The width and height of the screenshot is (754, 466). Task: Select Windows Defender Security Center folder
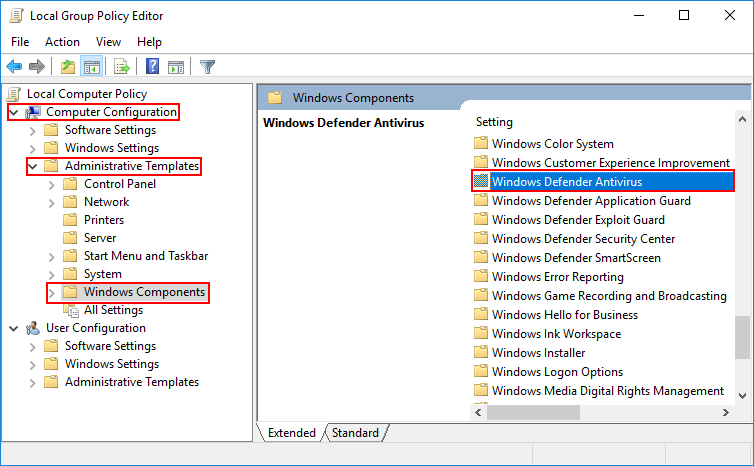click(583, 239)
